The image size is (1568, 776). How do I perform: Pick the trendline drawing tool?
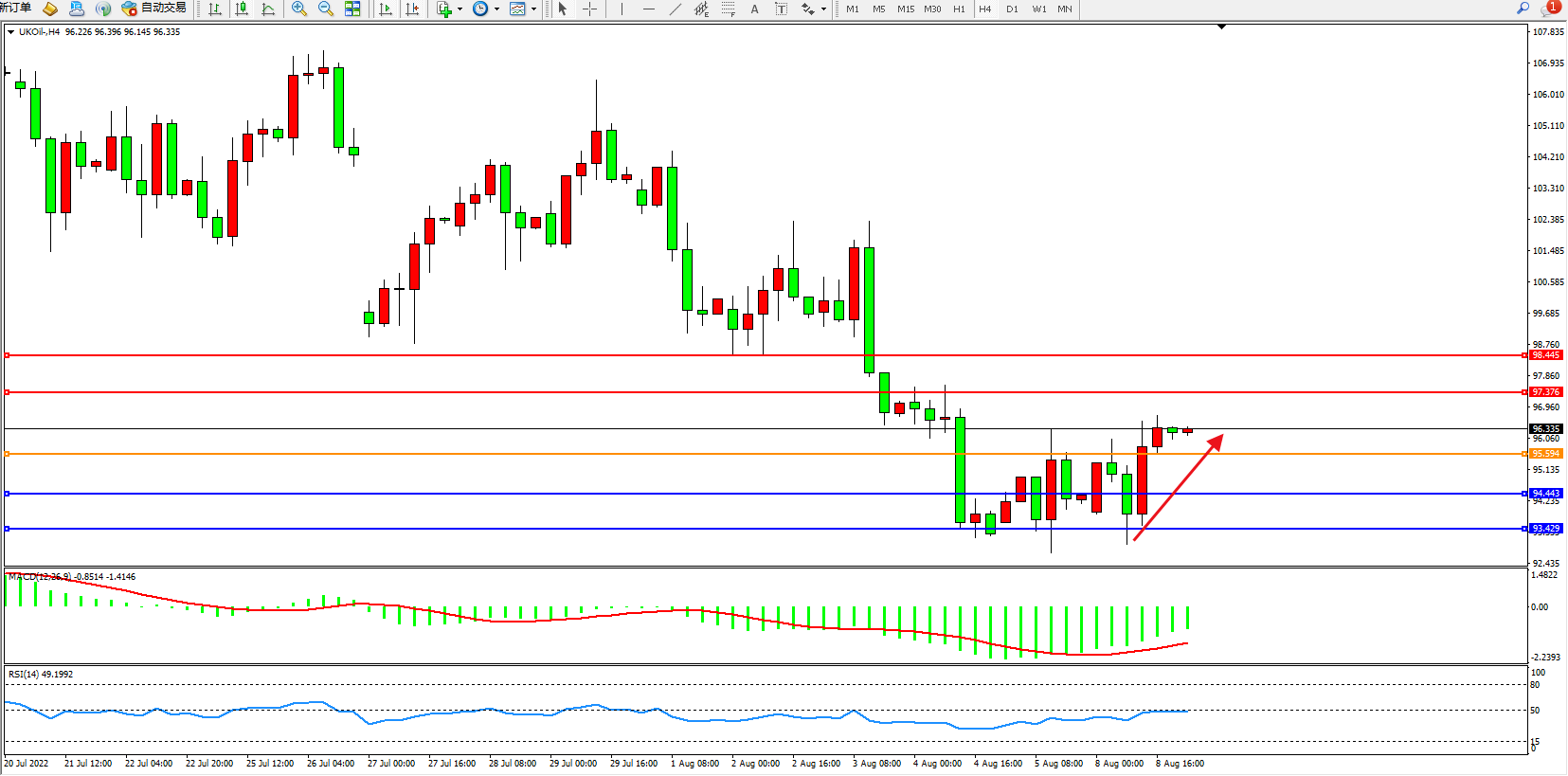[675, 9]
